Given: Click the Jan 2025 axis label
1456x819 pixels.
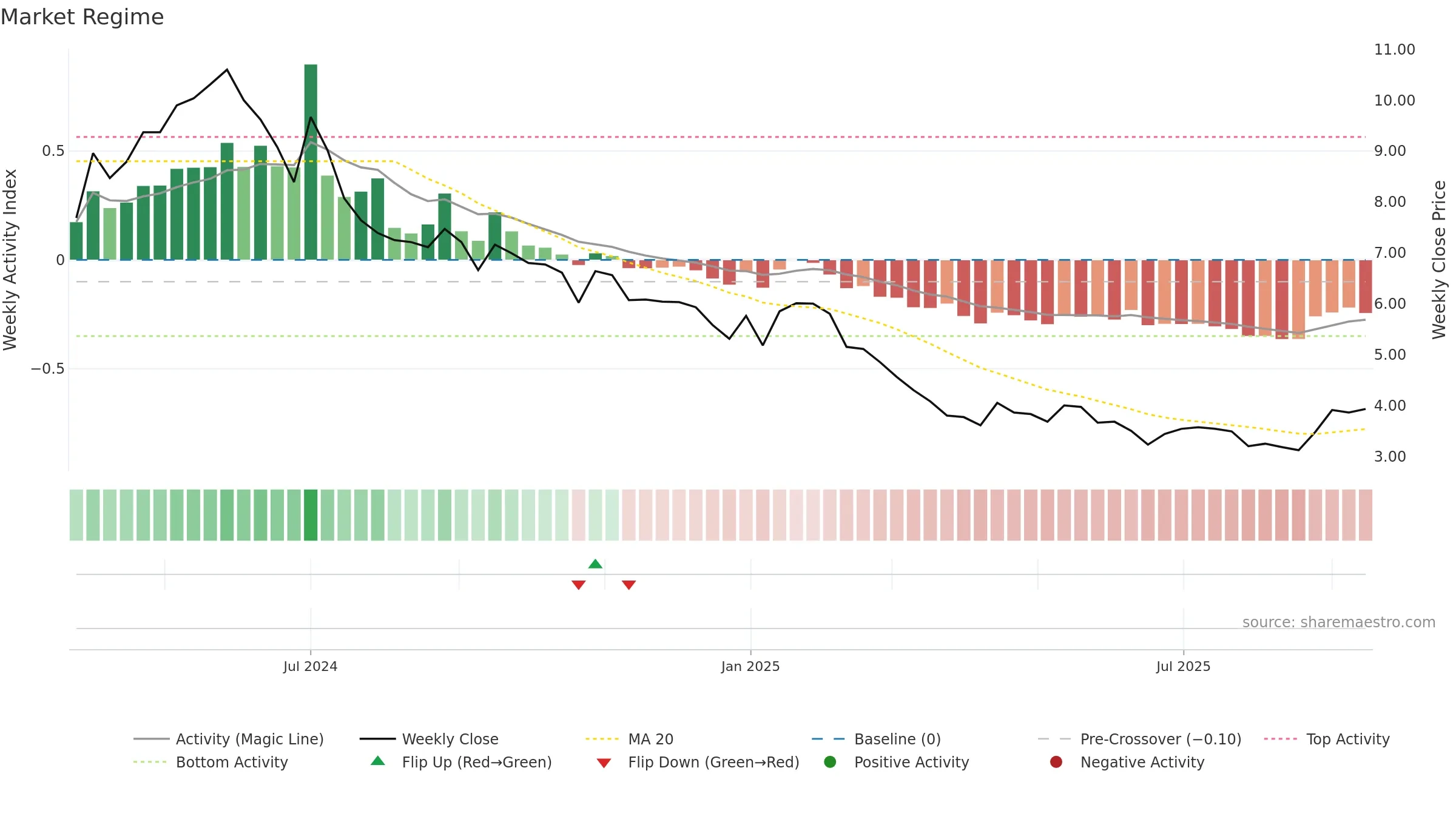Looking at the screenshot, I should point(750,666).
